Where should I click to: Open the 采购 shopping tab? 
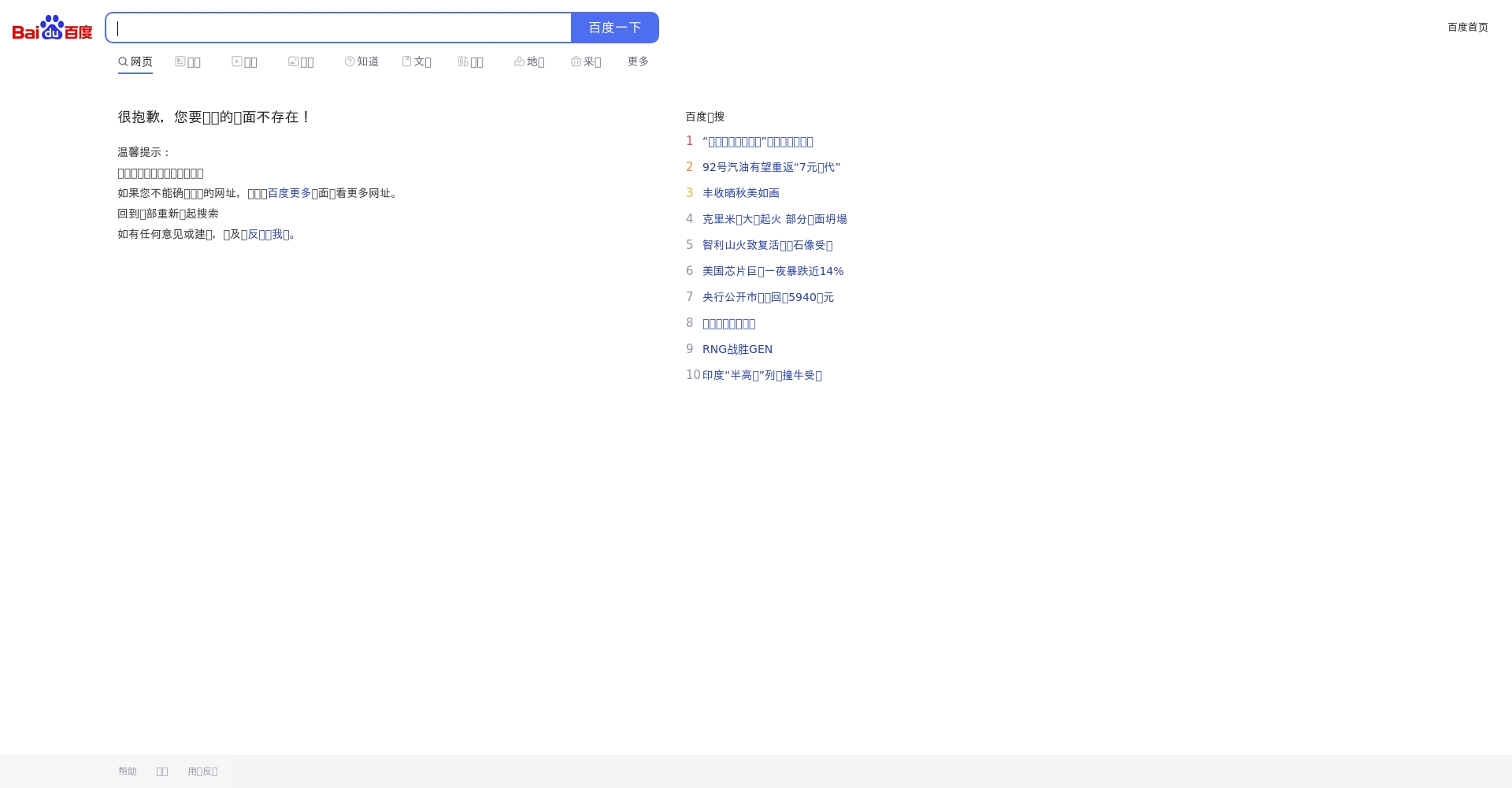[x=586, y=61]
